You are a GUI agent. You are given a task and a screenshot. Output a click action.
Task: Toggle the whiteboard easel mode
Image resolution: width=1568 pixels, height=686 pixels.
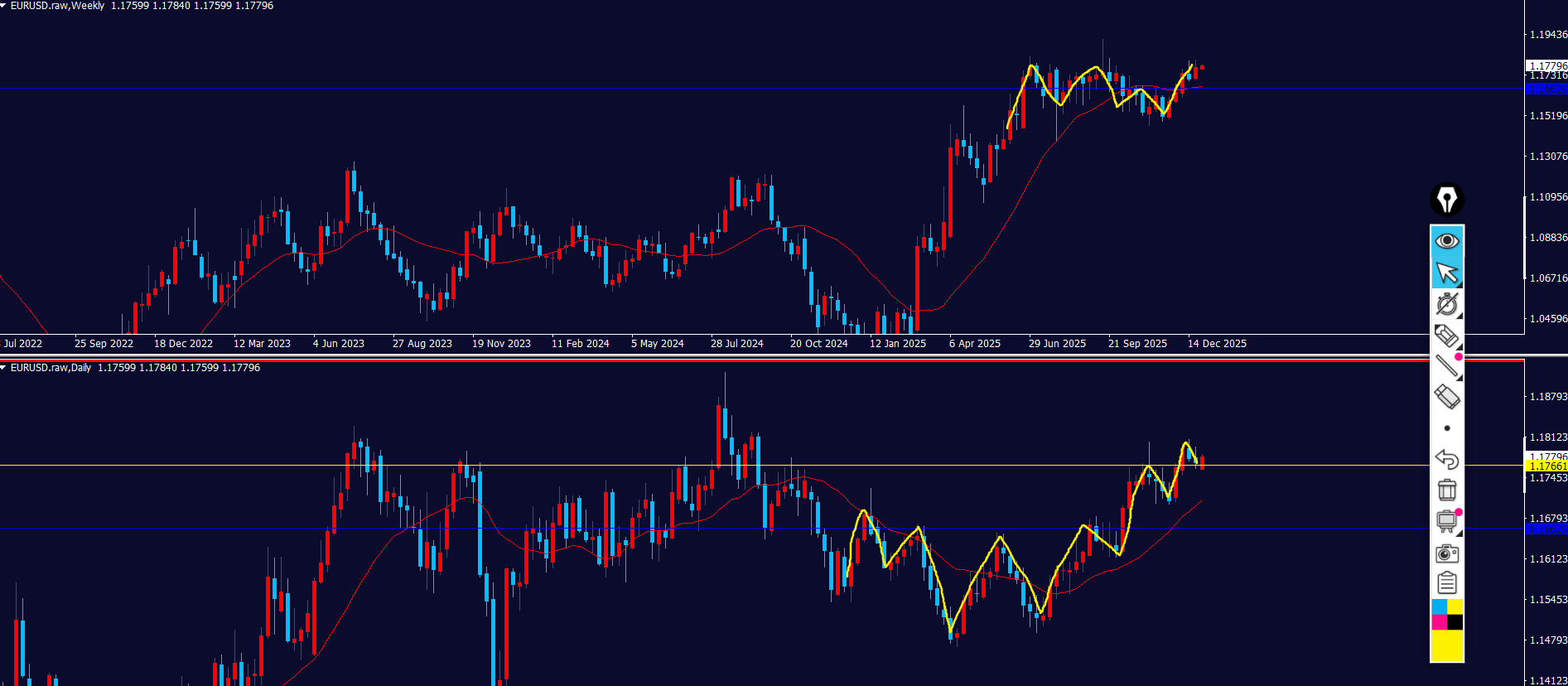(1446, 521)
